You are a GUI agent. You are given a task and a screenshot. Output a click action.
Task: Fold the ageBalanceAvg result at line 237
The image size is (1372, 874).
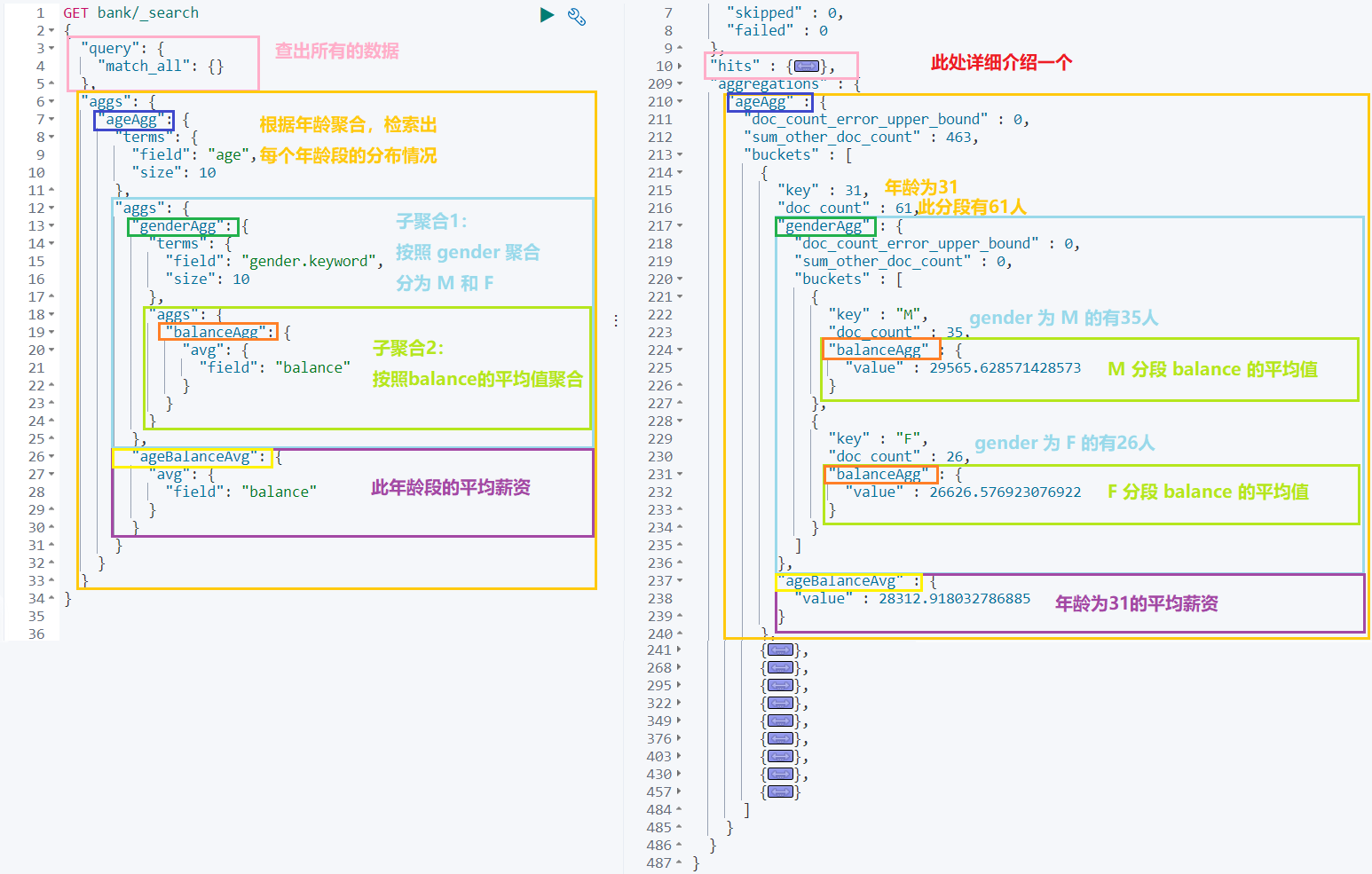pos(680,580)
